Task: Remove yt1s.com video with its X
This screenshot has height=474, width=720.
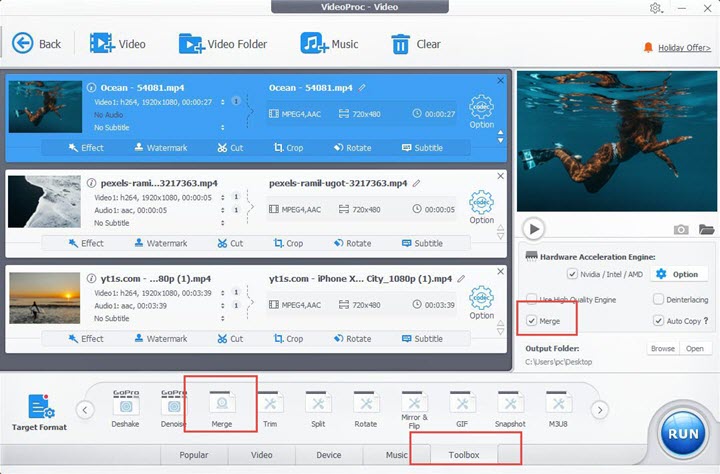Action: click(x=501, y=271)
